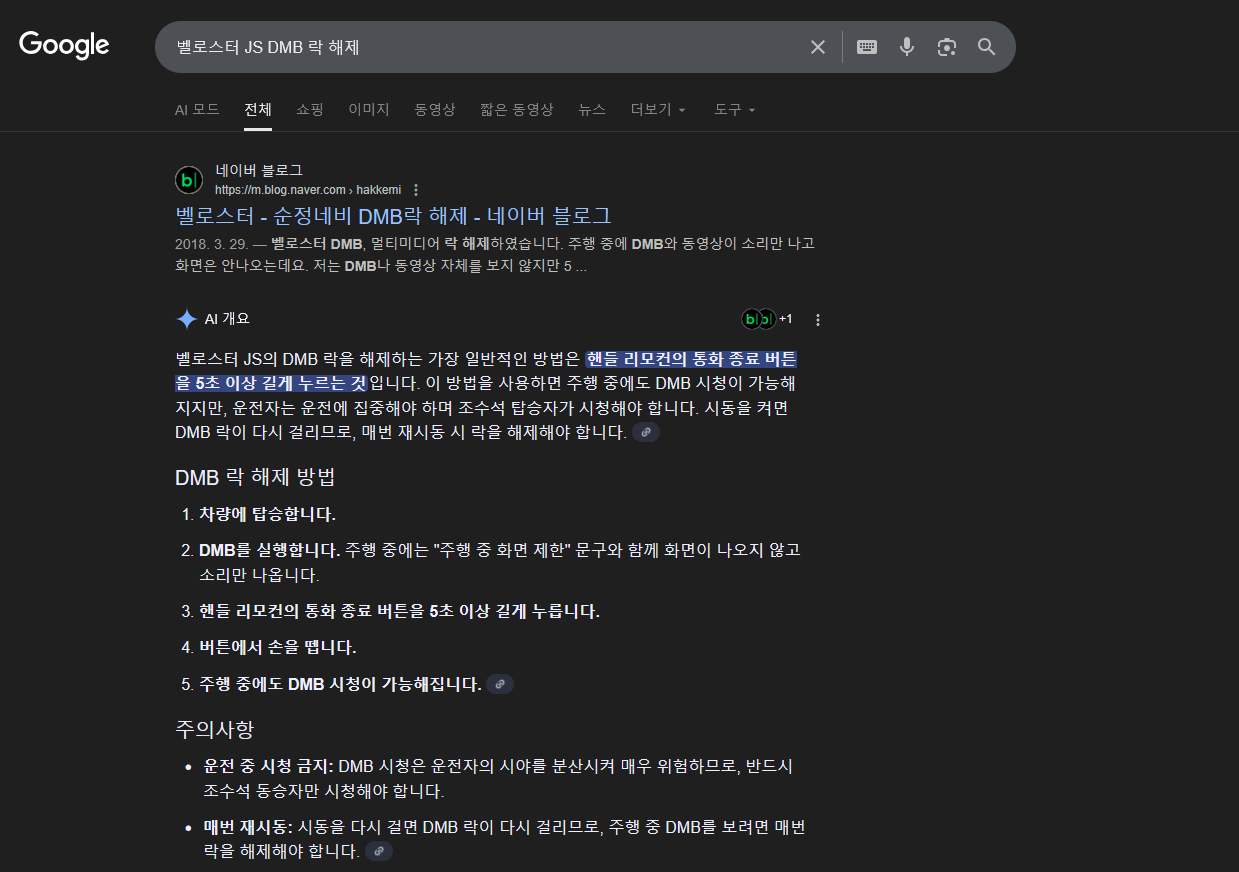Click the AI 개요 sparkle icon

[186, 319]
